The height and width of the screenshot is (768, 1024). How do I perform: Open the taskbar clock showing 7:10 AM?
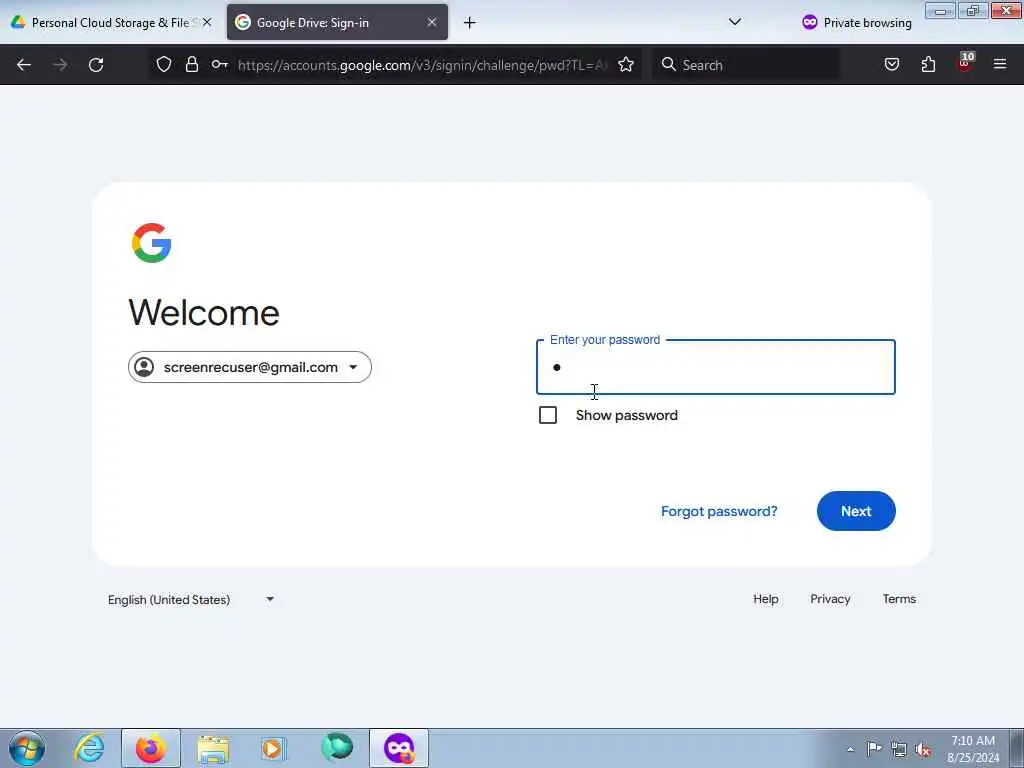coord(973,749)
